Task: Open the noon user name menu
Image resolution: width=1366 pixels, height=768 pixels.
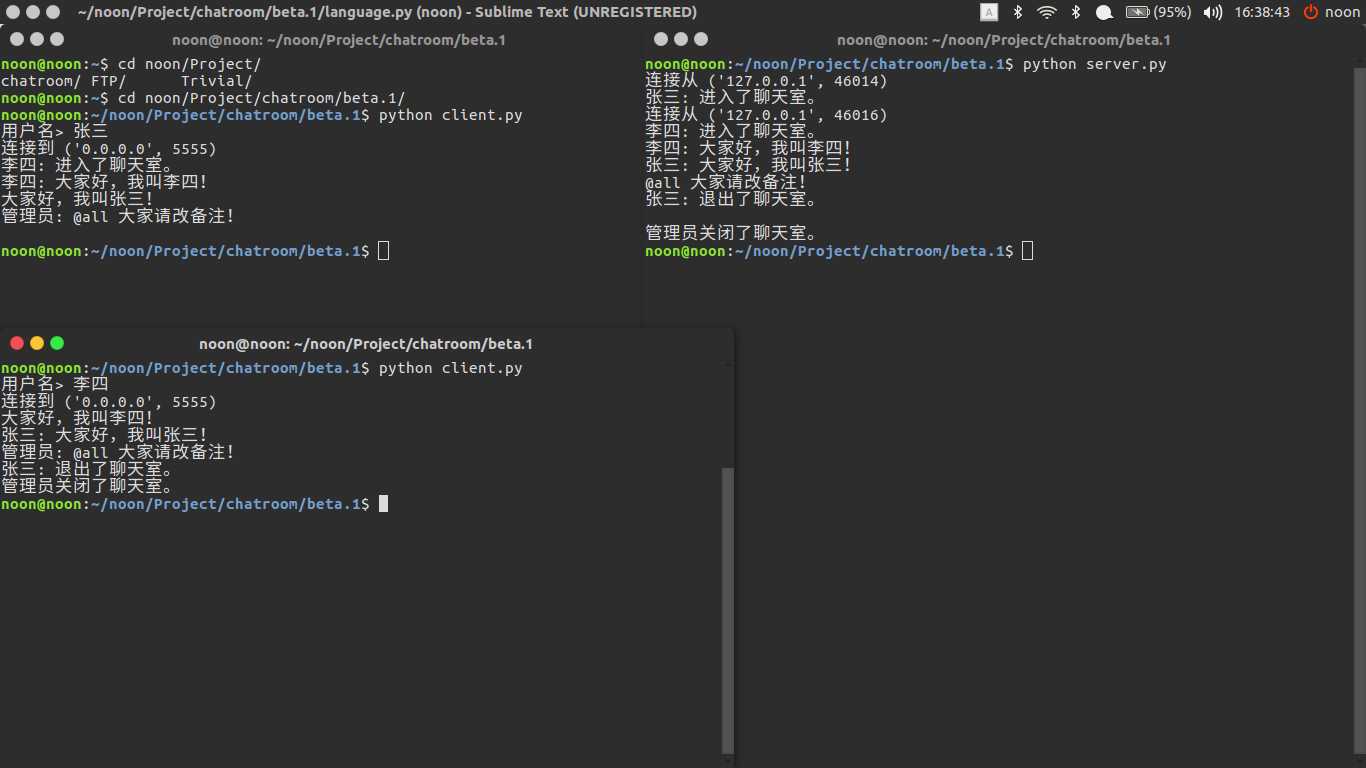Action: click(x=1342, y=12)
